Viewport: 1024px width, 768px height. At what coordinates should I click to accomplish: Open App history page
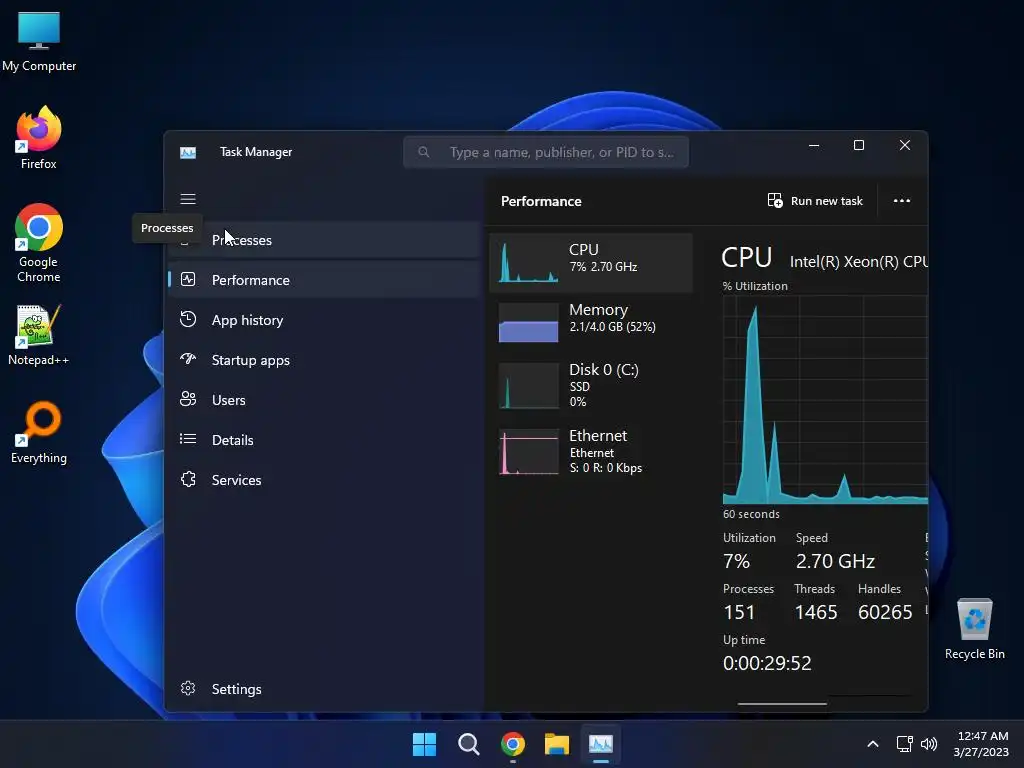[324, 320]
